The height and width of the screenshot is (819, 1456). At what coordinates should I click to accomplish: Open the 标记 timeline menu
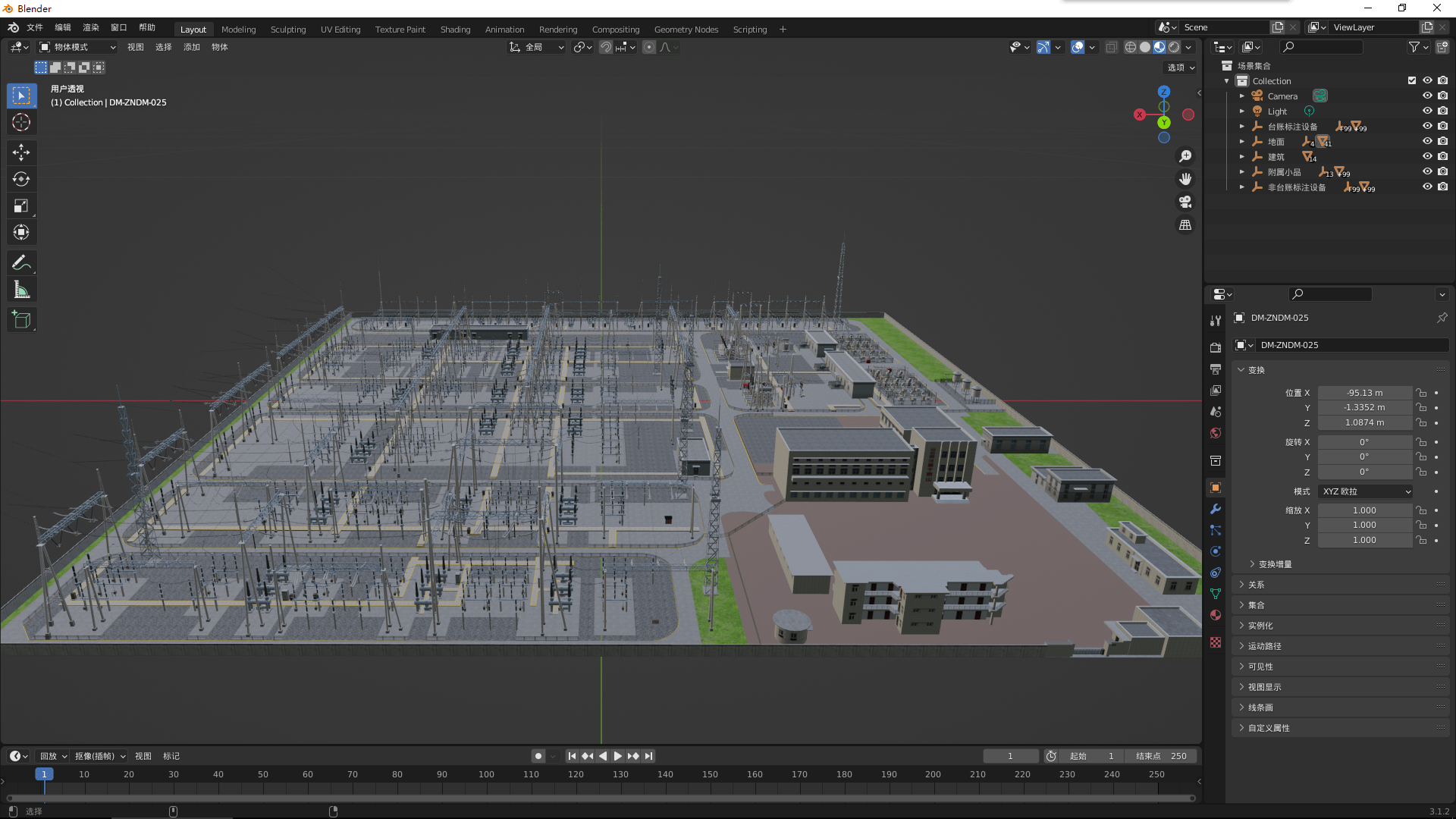[171, 756]
